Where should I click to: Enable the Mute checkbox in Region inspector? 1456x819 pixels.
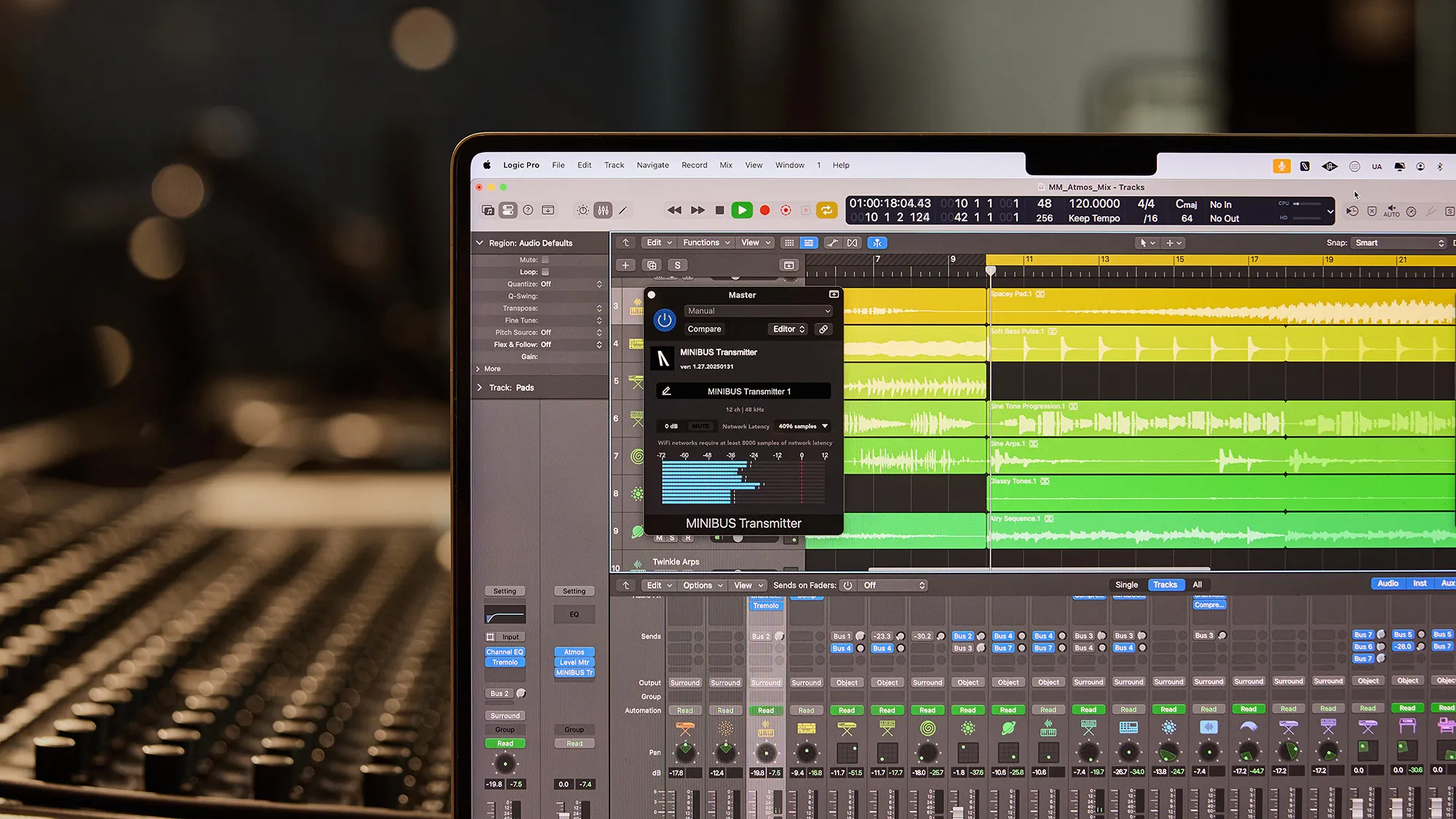545,260
